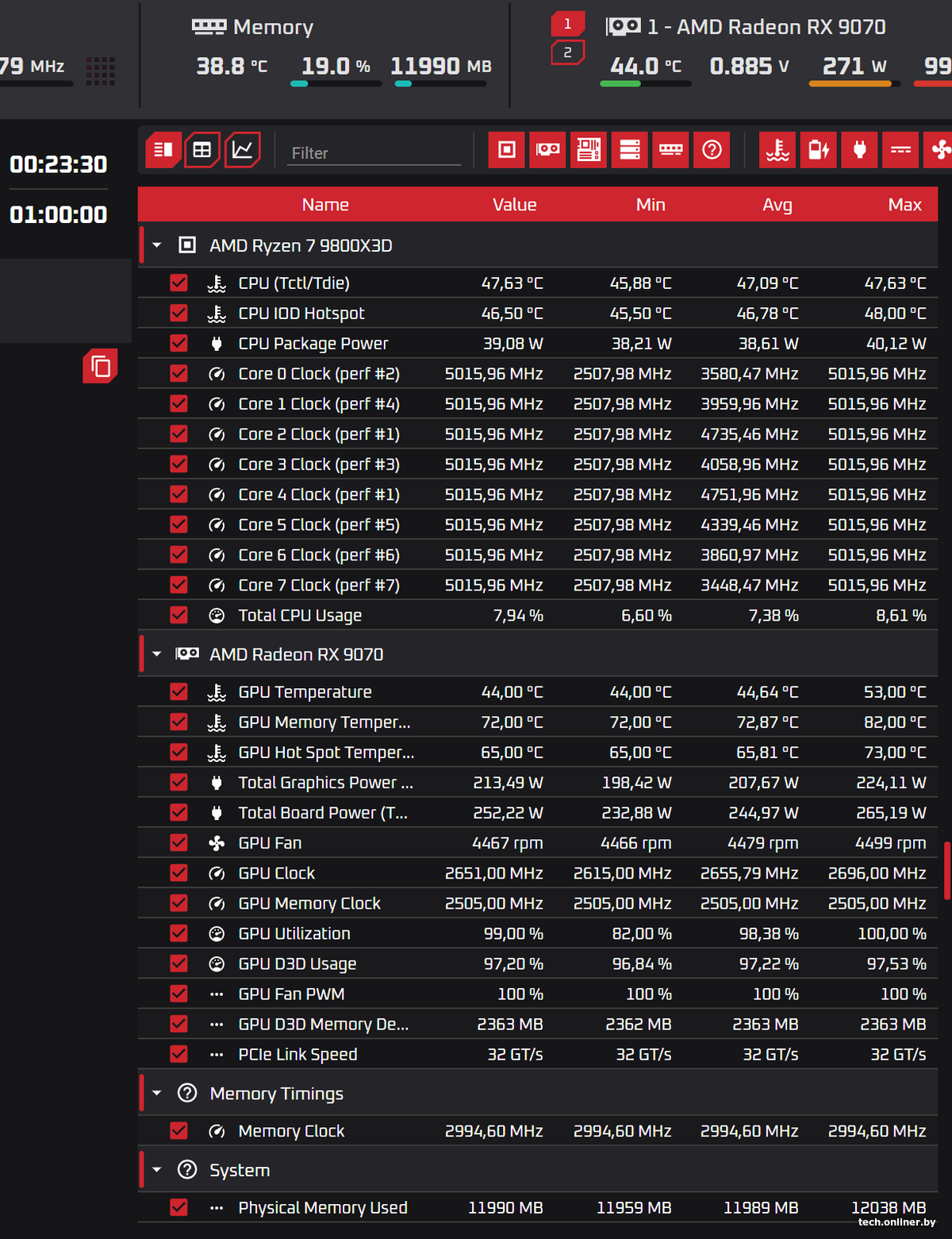This screenshot has height=1239, width=952.
Task: Uncheck the Physical Memory Used checkbox
Action: coord(178,1206)
